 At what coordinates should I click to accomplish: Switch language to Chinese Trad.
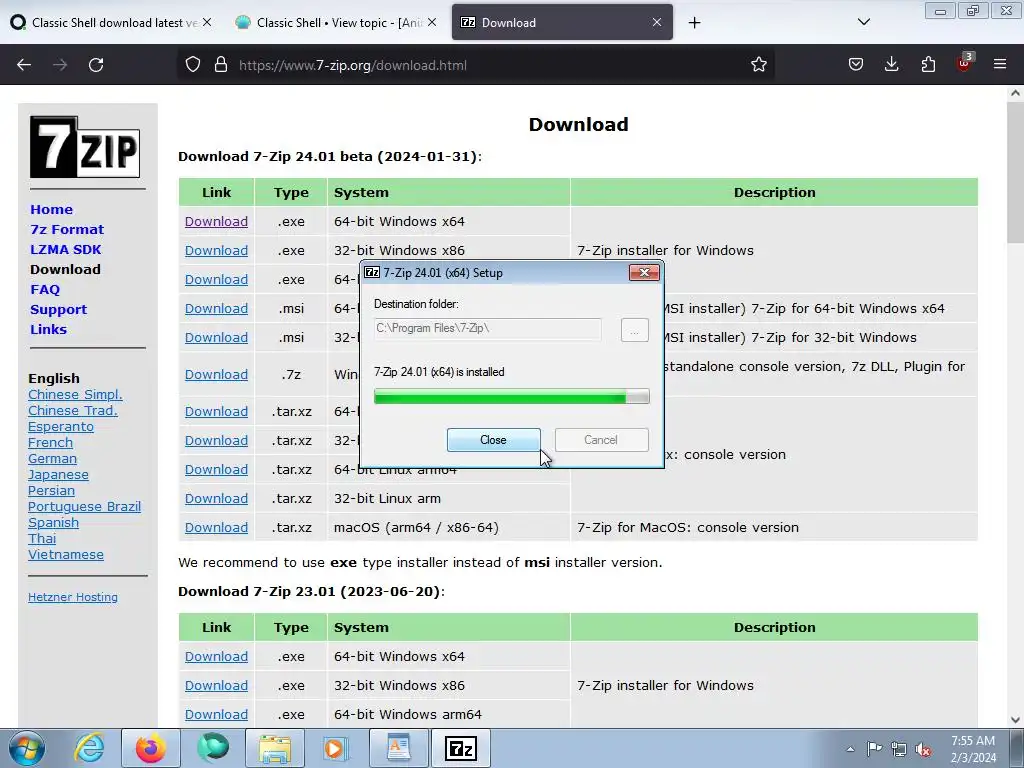73,411
